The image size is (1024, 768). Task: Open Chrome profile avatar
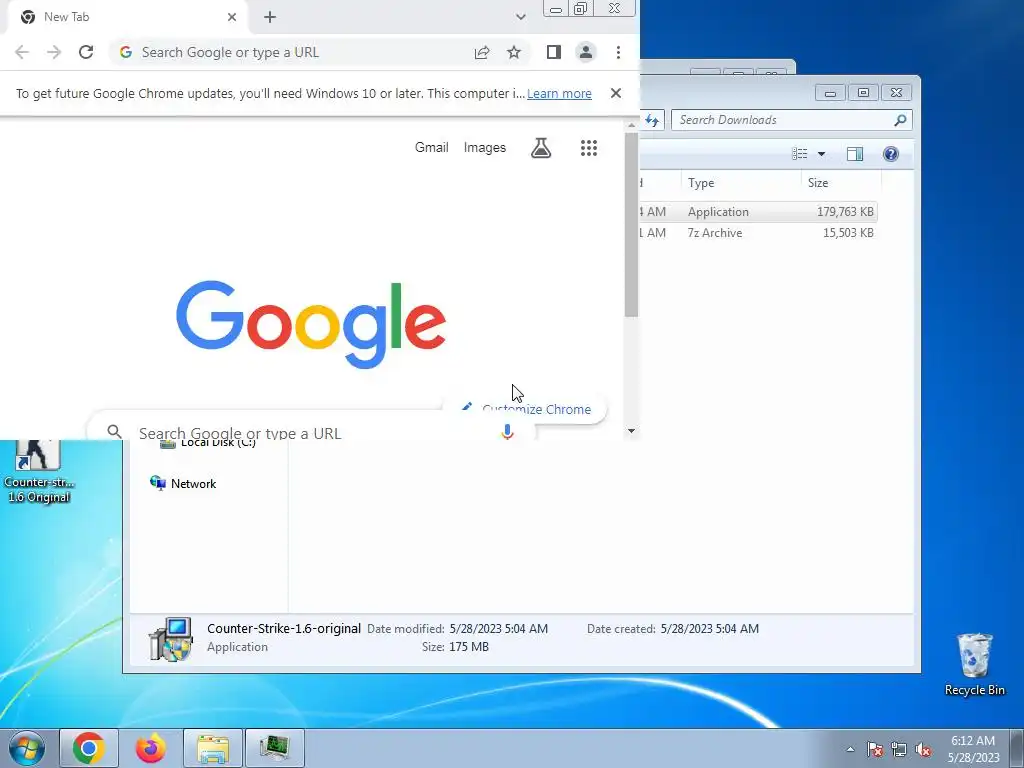[586, 52]
